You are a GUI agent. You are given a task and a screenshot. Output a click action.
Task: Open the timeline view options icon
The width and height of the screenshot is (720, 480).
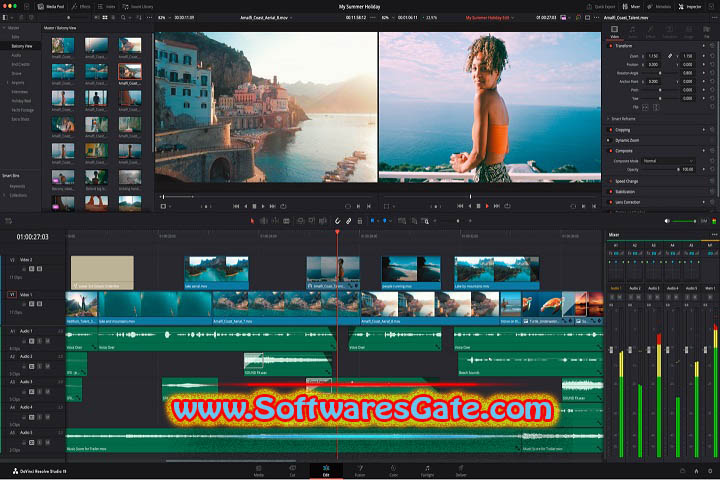click(8, 221)
